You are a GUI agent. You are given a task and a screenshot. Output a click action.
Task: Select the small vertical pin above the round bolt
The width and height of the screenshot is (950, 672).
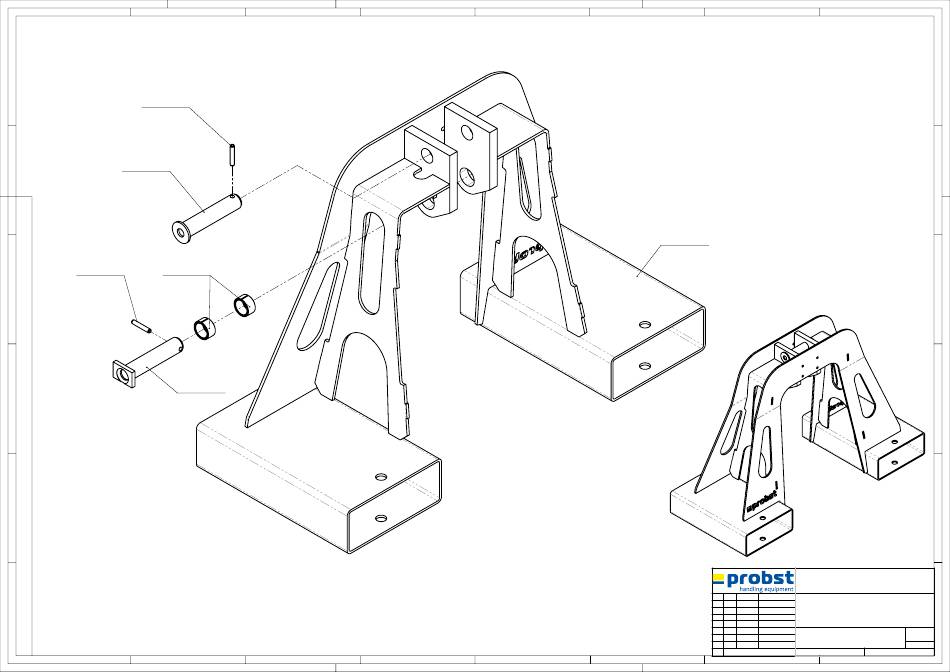232,153
